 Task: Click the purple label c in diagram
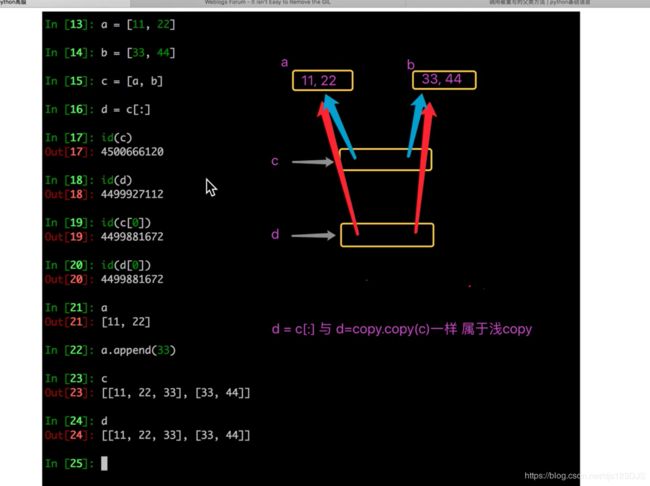274,161
